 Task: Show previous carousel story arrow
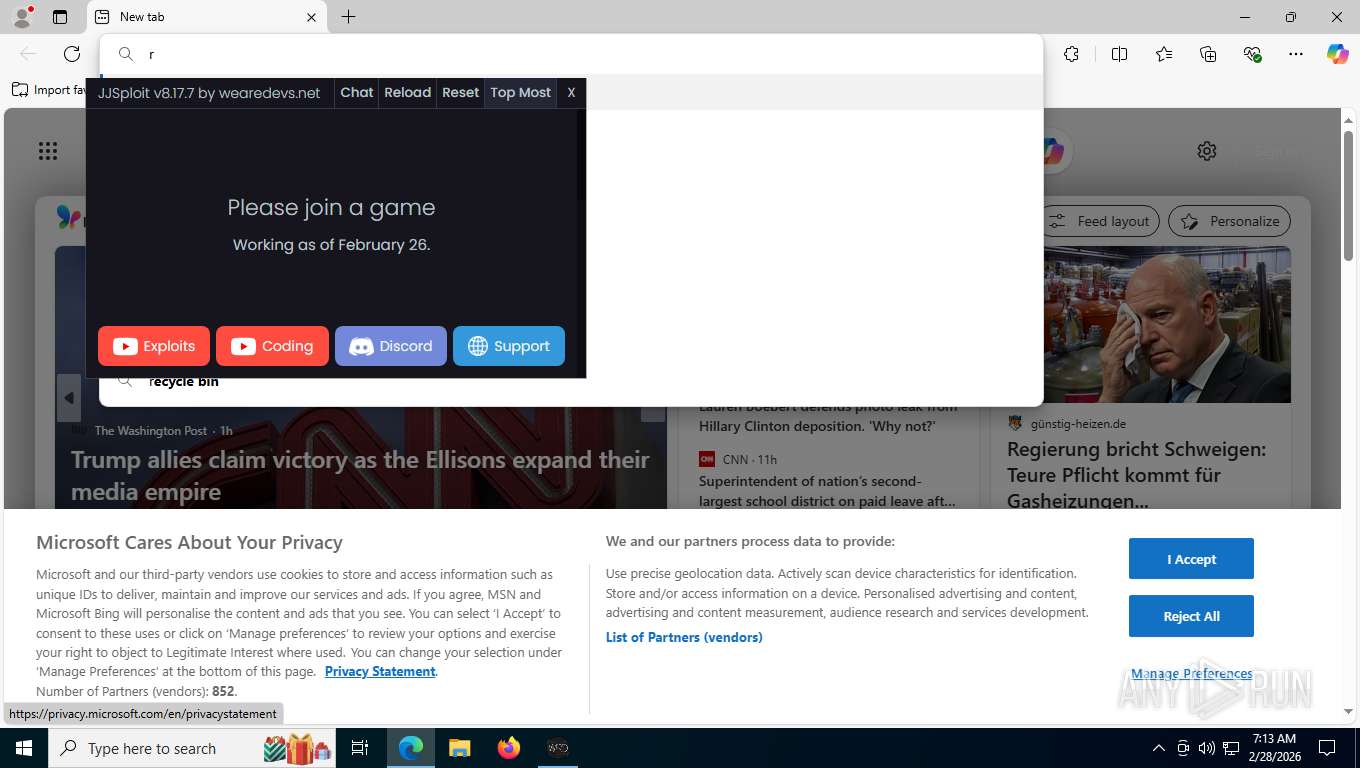tap(69, 398)
